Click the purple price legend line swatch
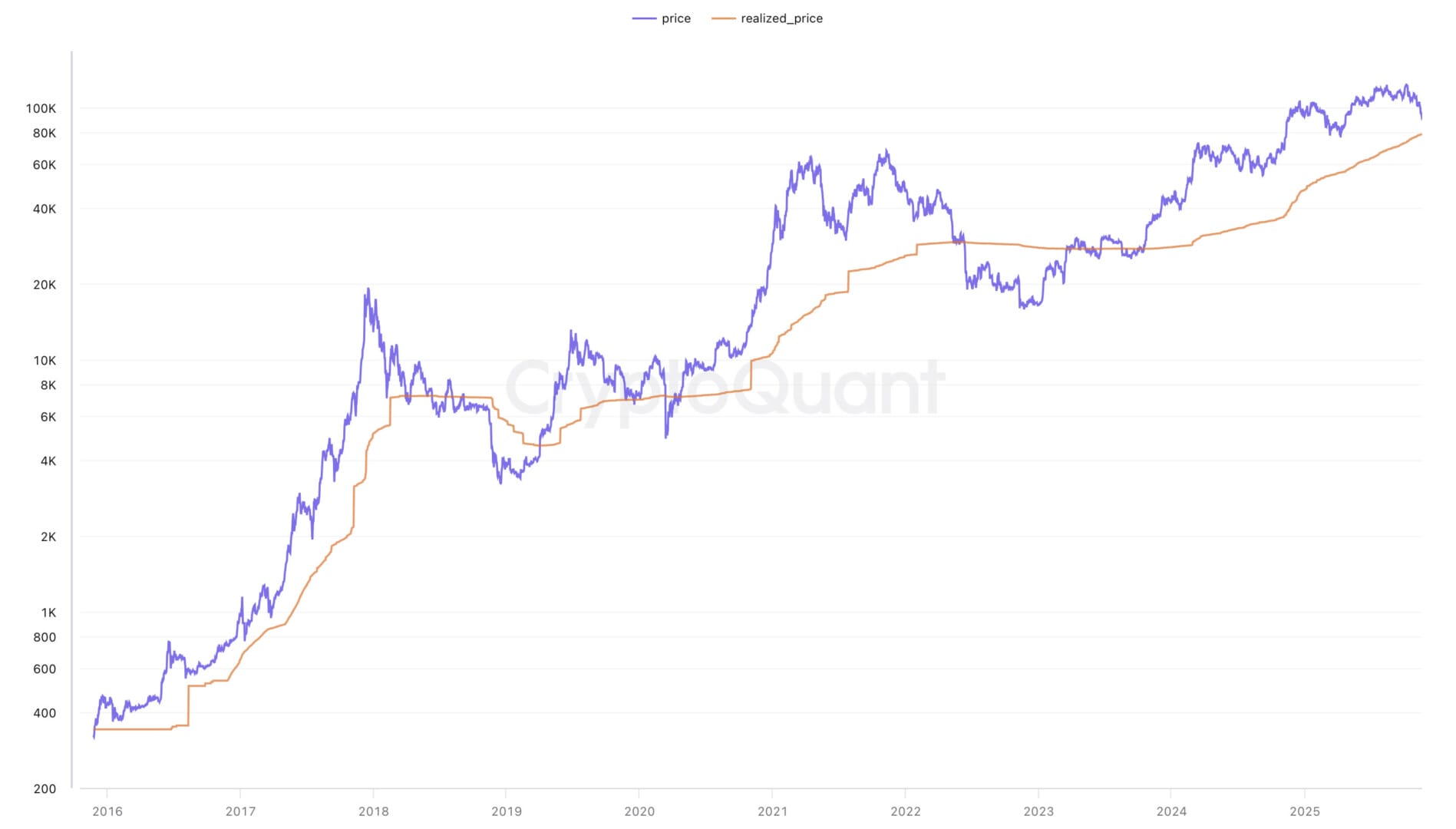 click(644, 18)
